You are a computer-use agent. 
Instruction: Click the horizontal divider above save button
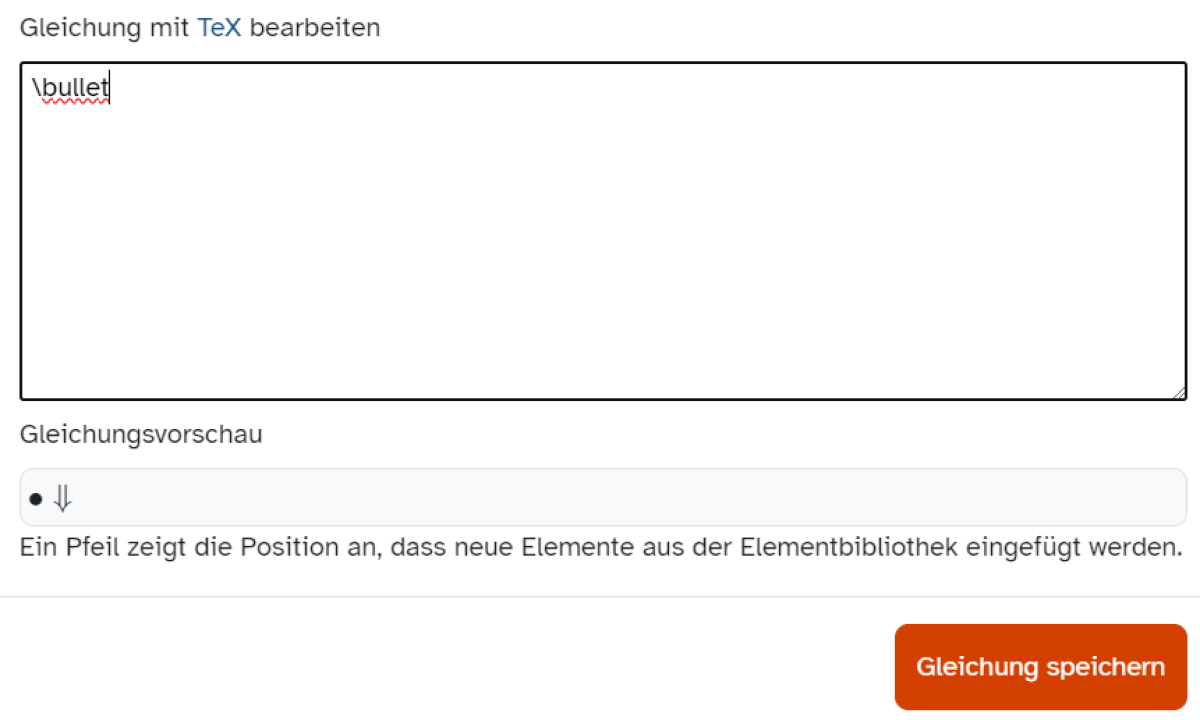click(x=600, y=597)
